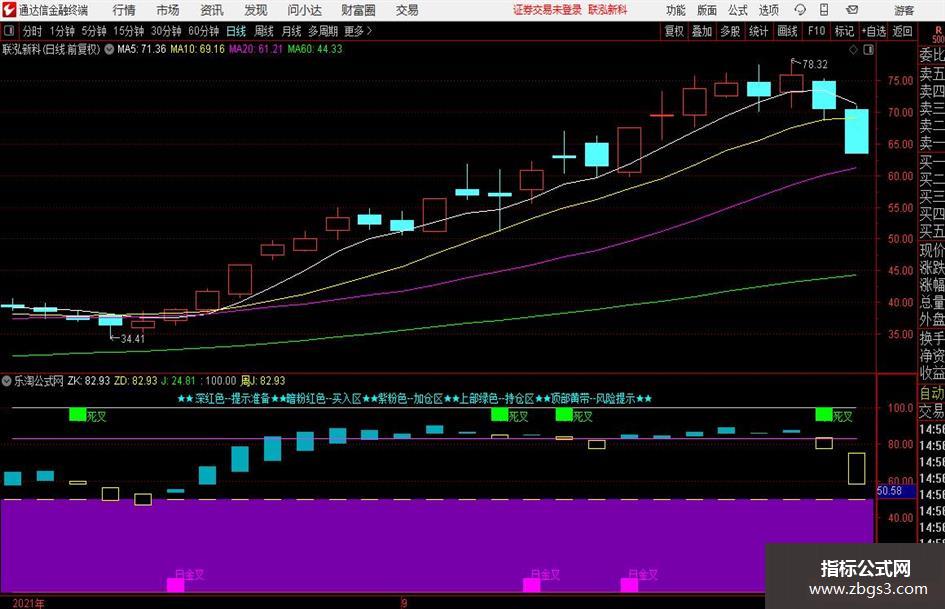Open the 选项 menu
The height and width of the screenshot is (609, 945).
(x=768, y=10)
